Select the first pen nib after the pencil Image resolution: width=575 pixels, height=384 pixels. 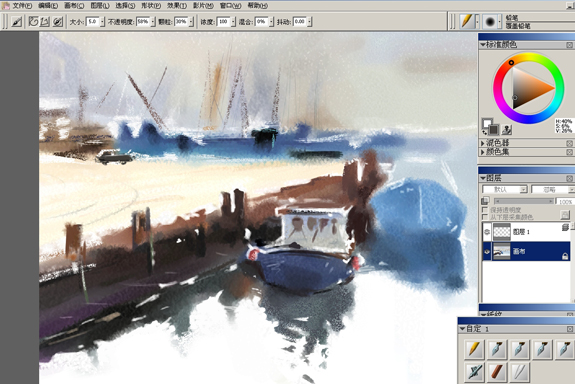coord(497,349)
